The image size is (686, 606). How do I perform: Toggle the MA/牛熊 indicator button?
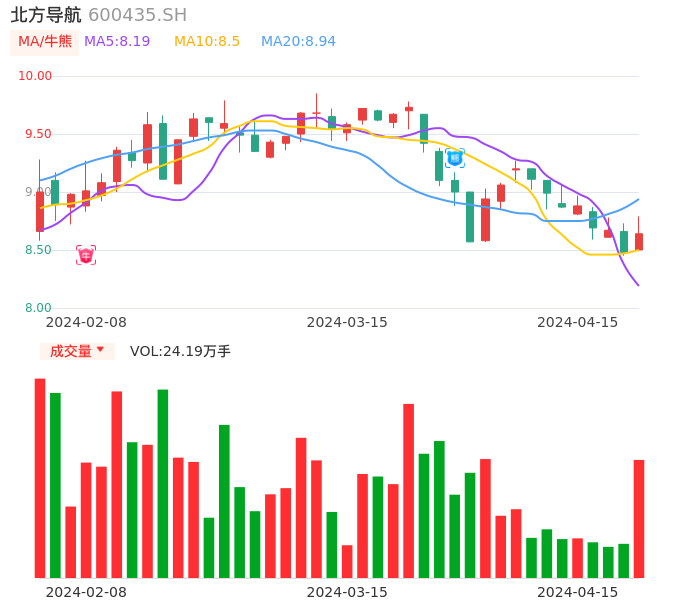44,42
